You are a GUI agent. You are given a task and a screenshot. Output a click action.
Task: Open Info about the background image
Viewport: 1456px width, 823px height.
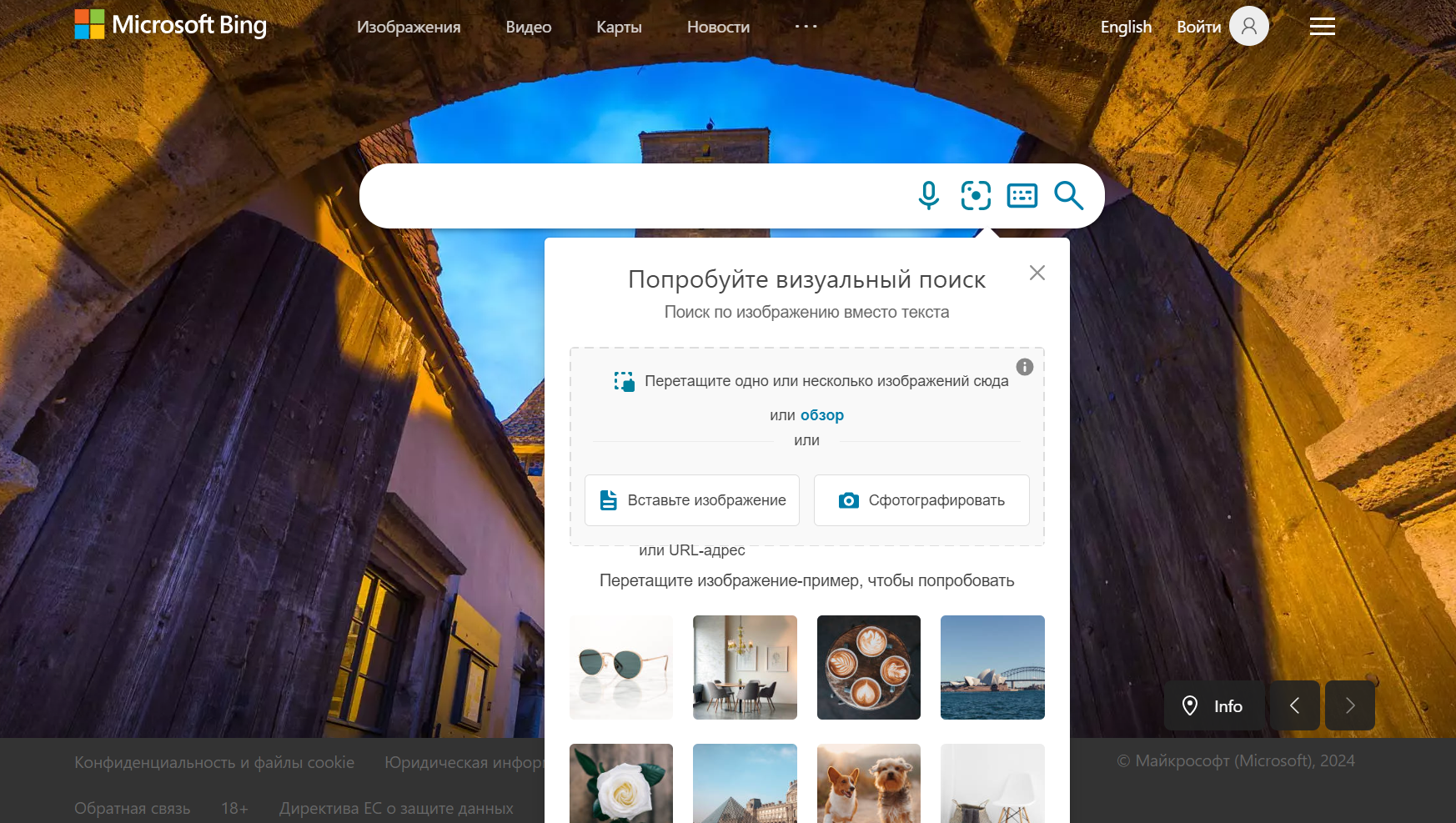pyautogui.click(x=1213, y=705)
